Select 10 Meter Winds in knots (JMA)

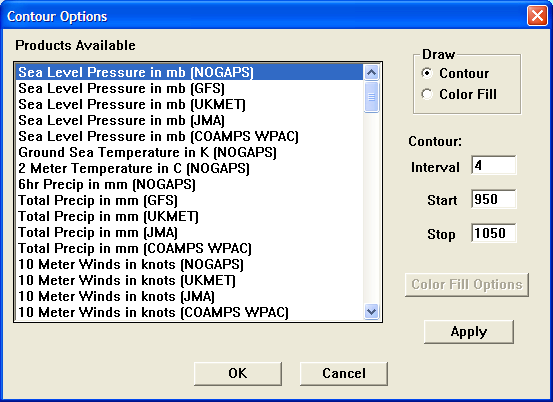tap(189, 296)
